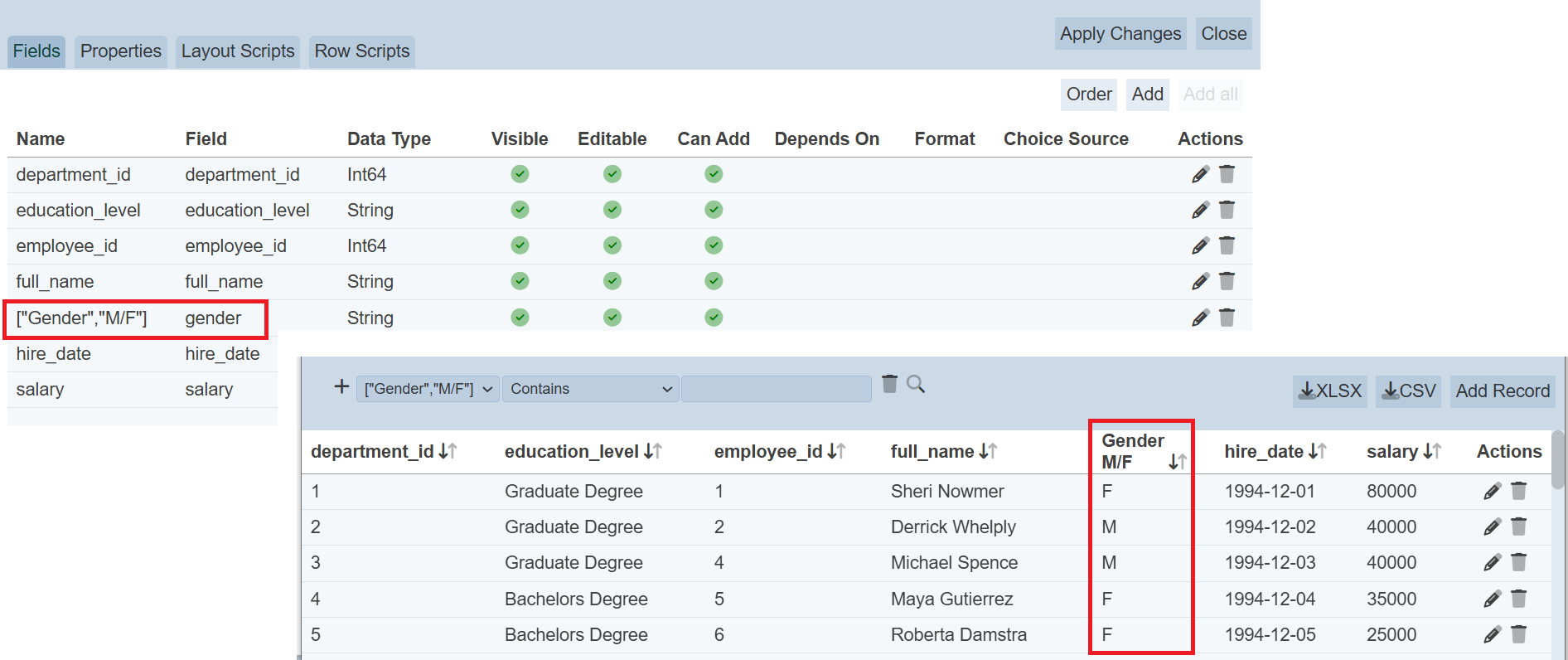
Task: Toggle Visible checkmark for department_id
Action: click(520, 174)
